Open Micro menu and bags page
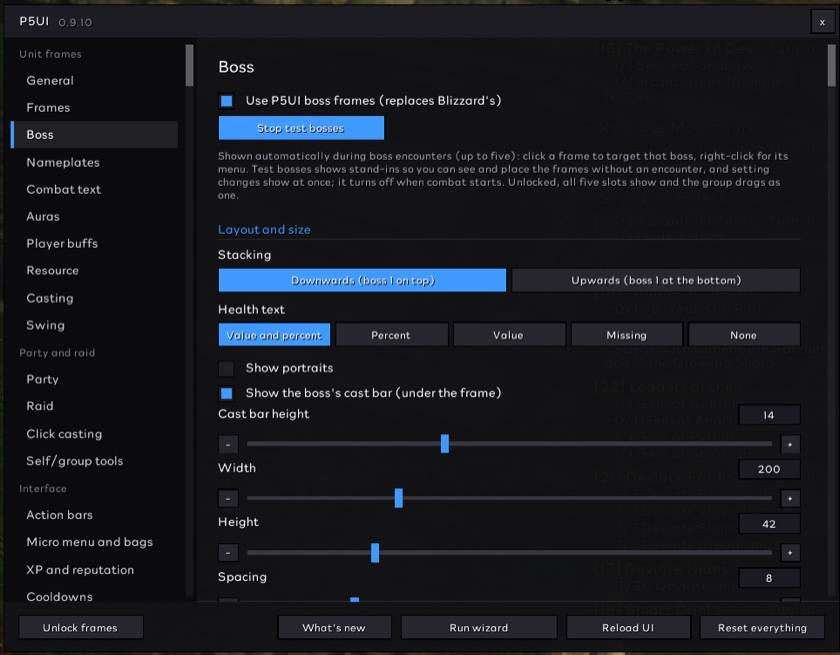Screen dimensions: 840x655 pos(94,542)
